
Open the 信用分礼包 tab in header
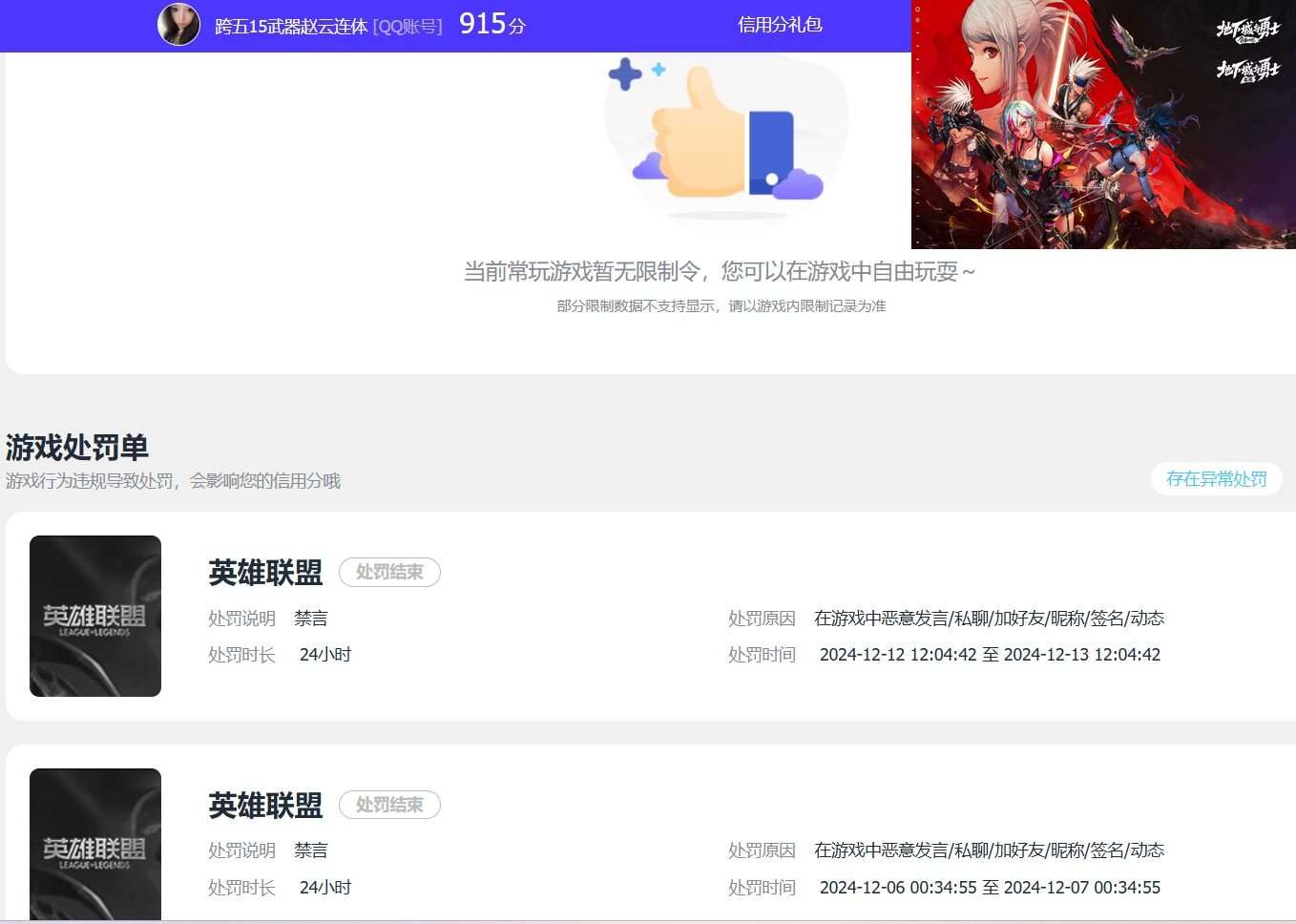(780, 25)
